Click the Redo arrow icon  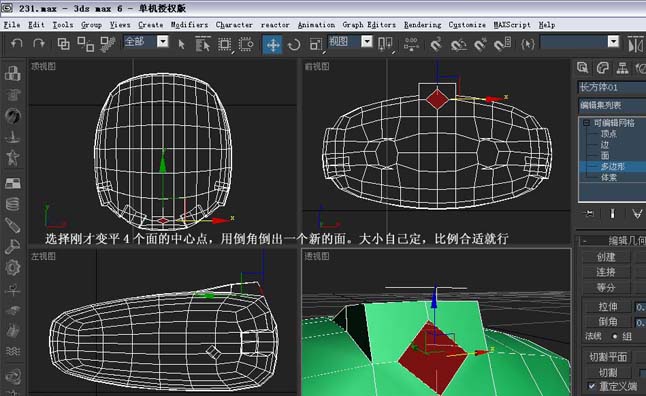pos(39,43)
